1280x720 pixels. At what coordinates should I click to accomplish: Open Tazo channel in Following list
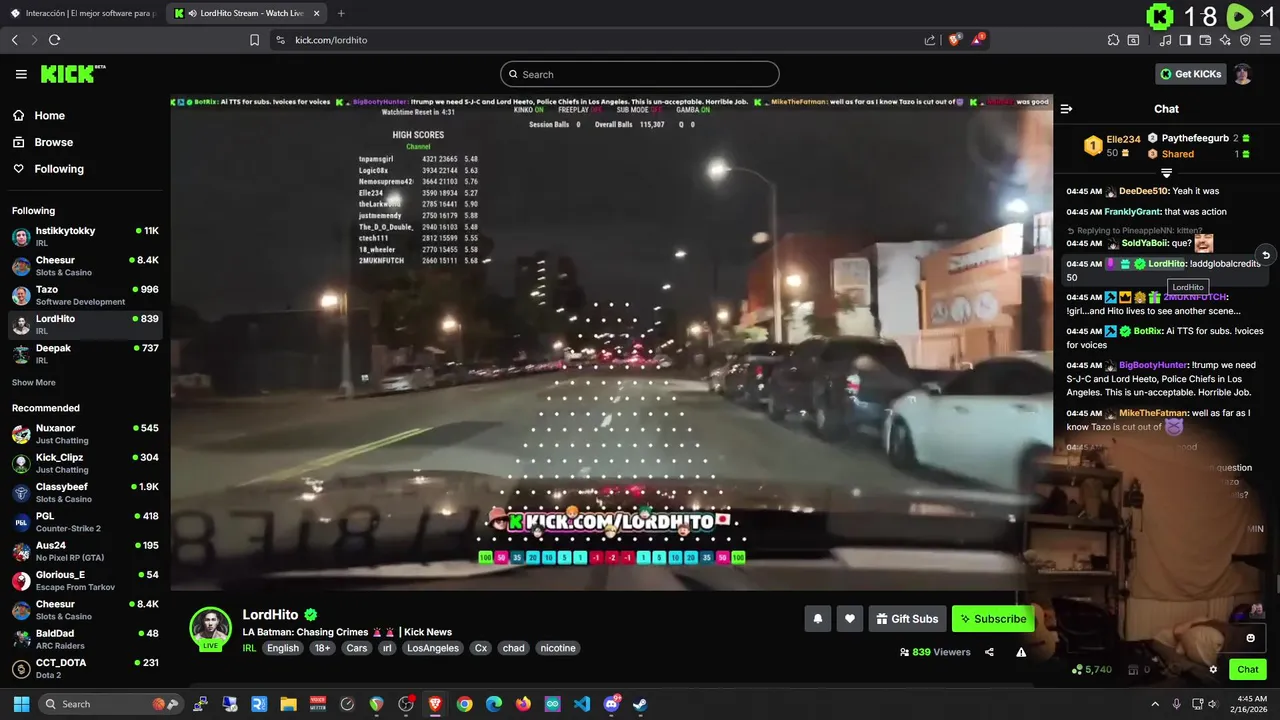85,295
